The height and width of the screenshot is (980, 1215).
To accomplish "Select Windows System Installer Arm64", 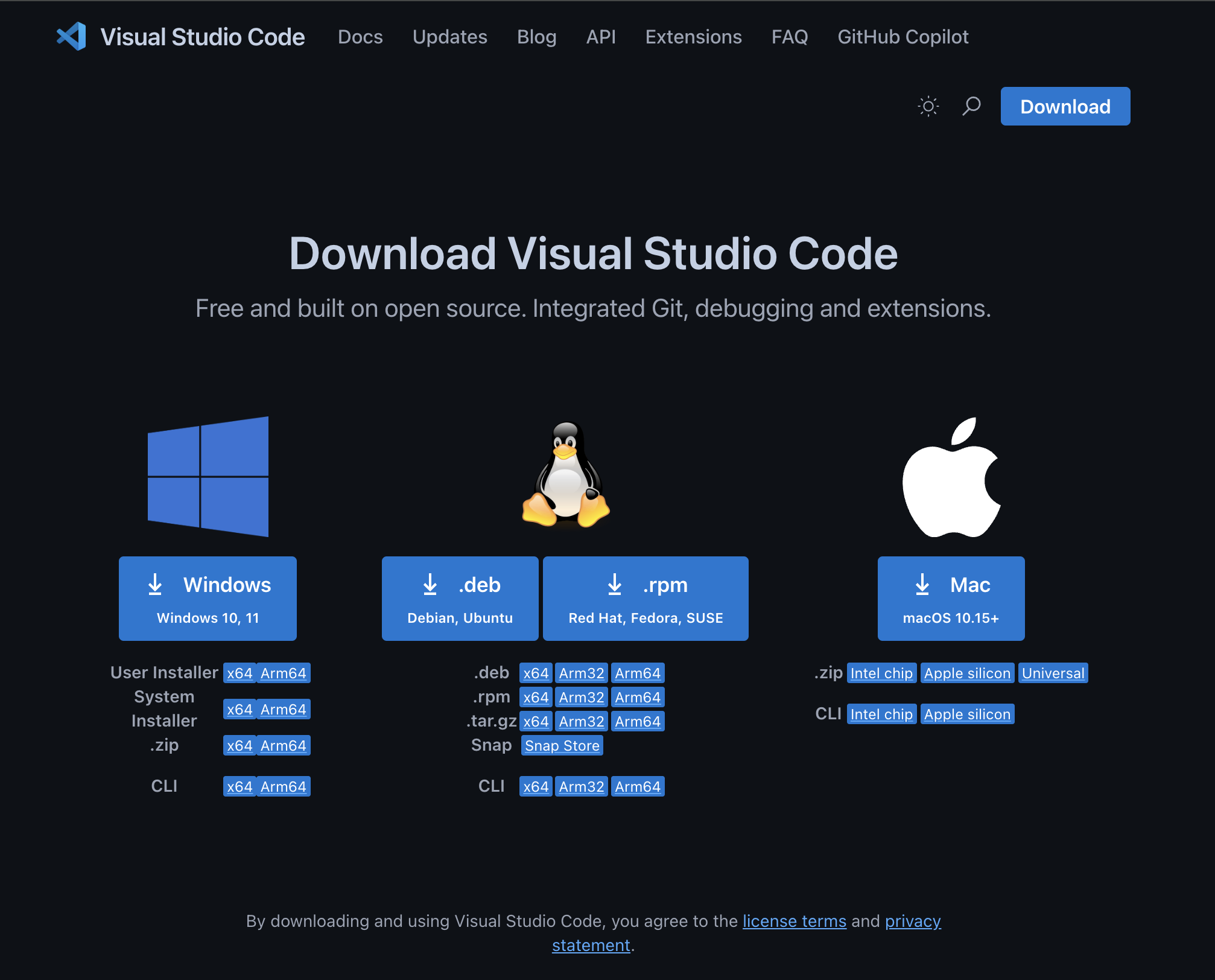I will [284, 709].
